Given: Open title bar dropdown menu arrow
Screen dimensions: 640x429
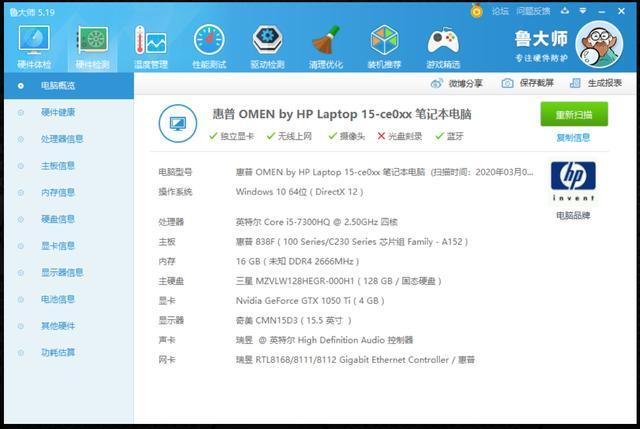Looking at the screenshot, I should tap(583, 11).
